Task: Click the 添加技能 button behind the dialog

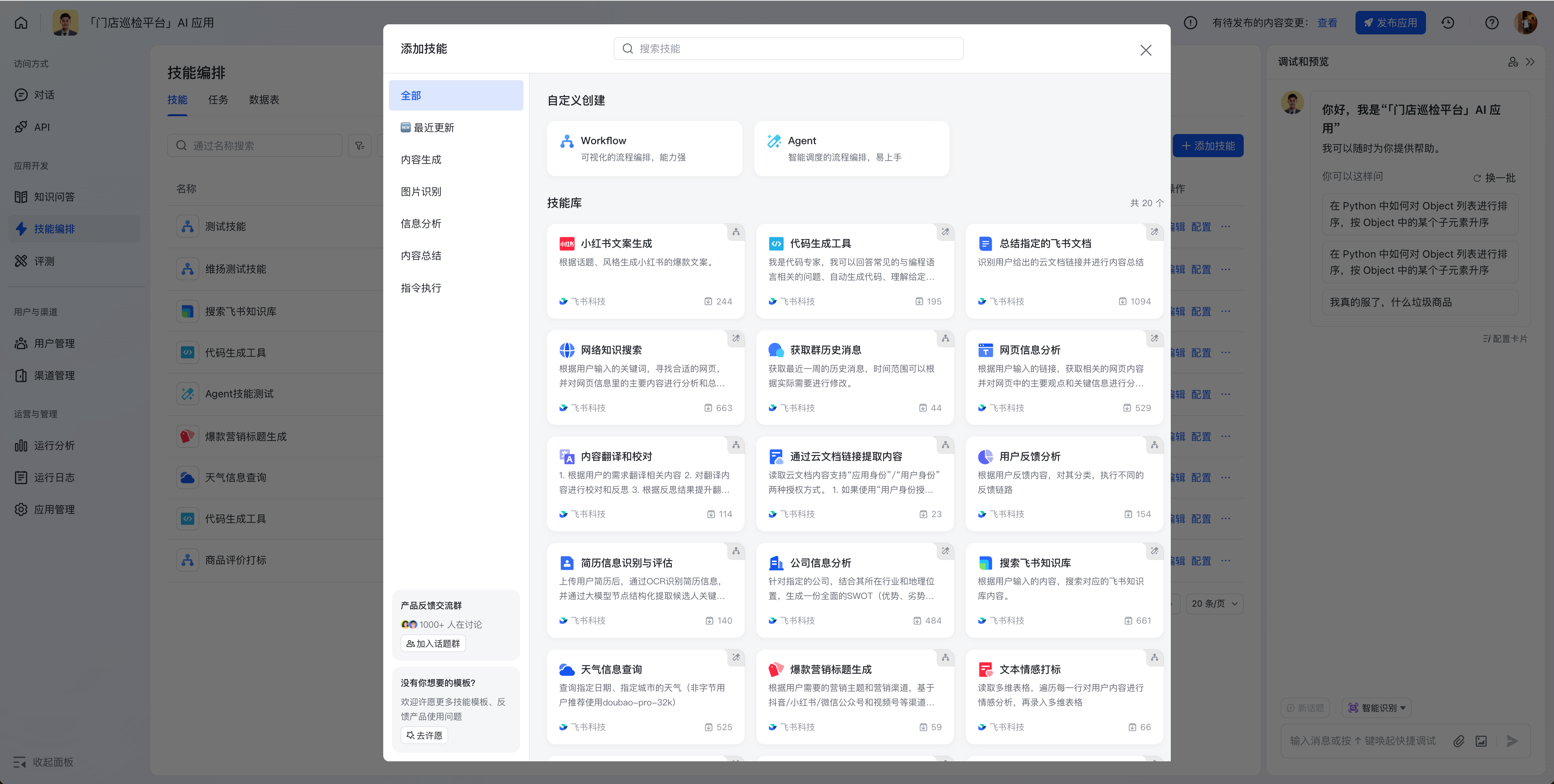Action: point(1208,145)
